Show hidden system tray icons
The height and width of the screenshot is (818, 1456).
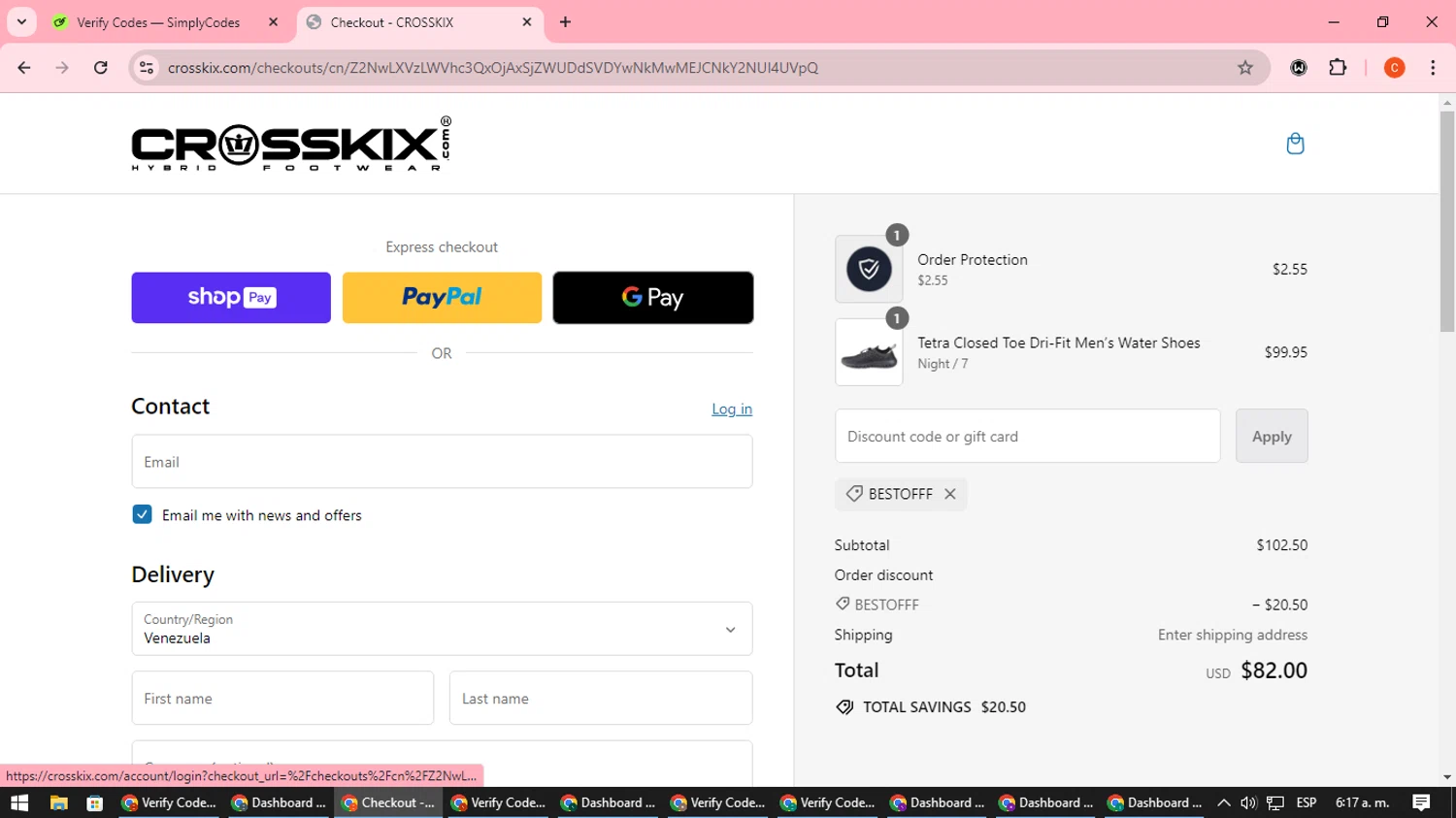tap(1223, 802)
